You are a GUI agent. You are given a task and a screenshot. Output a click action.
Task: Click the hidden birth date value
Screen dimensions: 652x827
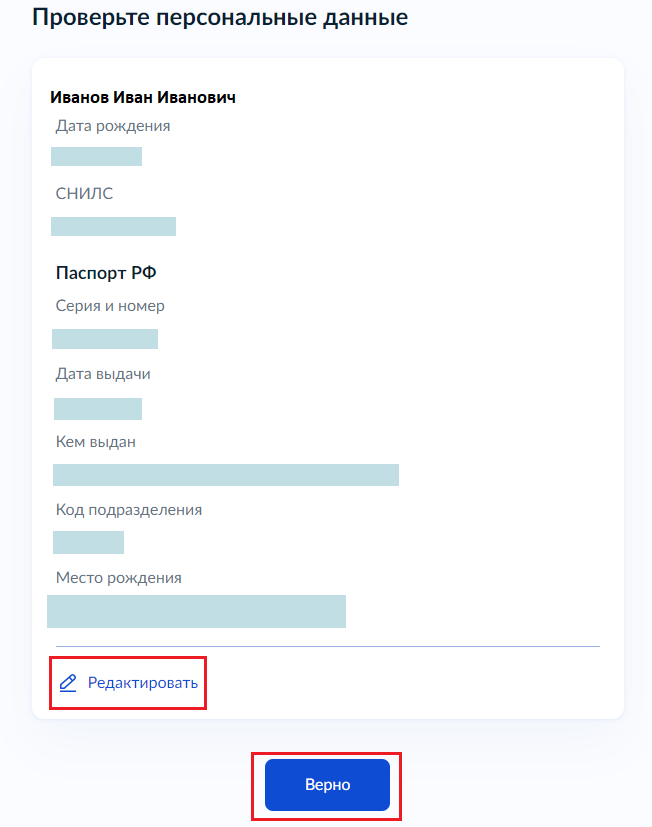coord(96,156)
